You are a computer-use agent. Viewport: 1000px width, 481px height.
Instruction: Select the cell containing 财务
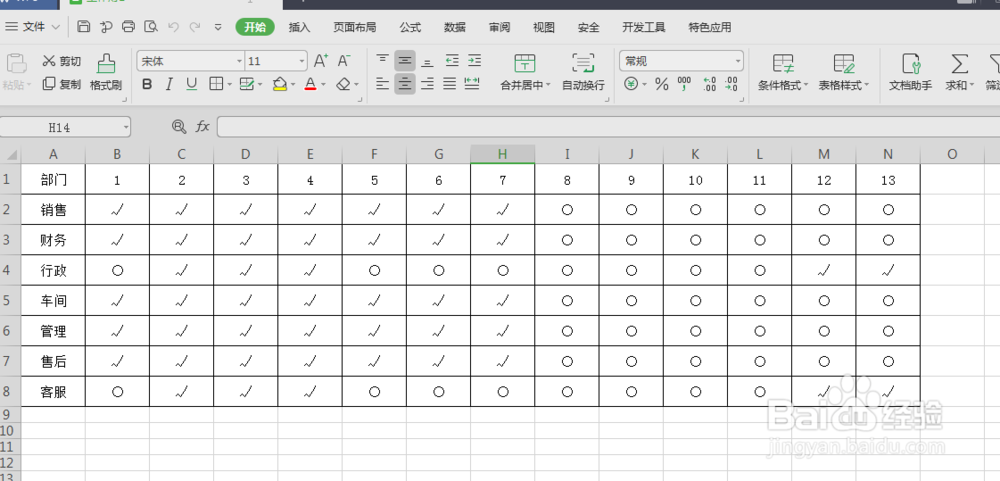pyautogui.click(x=54, y=240)
